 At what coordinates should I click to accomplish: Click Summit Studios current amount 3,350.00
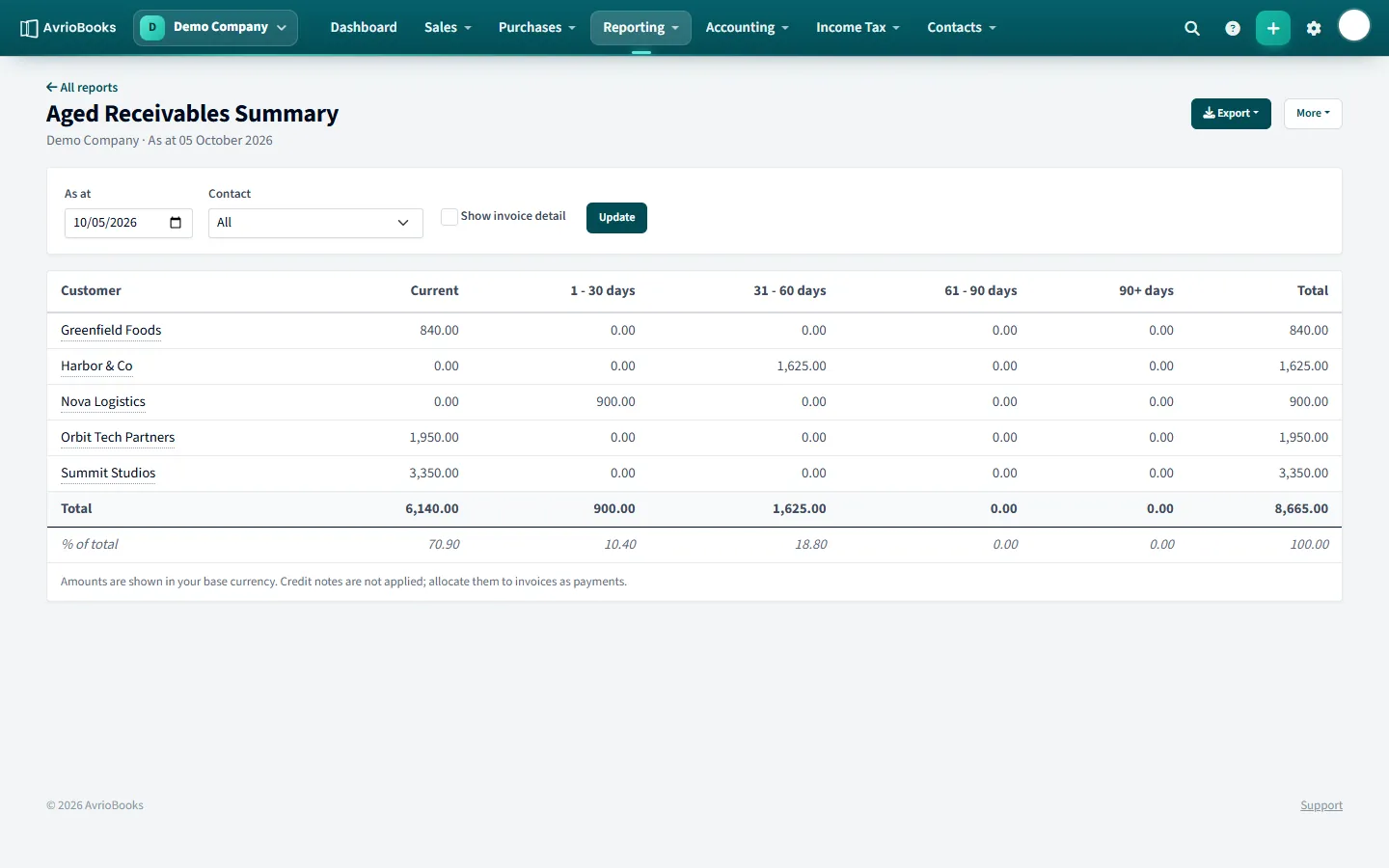[434, 474]
